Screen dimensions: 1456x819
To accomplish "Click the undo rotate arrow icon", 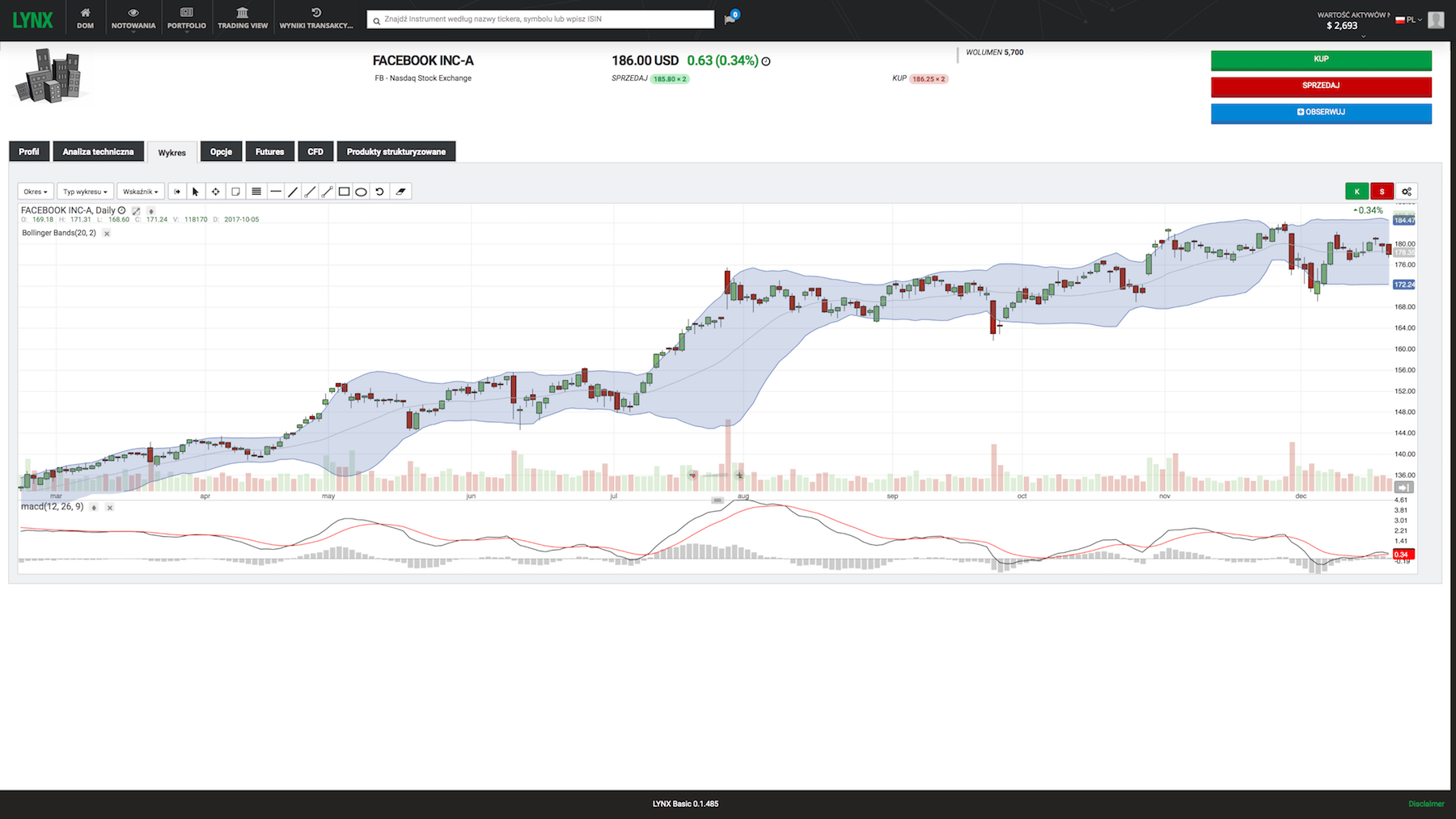I will [379, 192].
